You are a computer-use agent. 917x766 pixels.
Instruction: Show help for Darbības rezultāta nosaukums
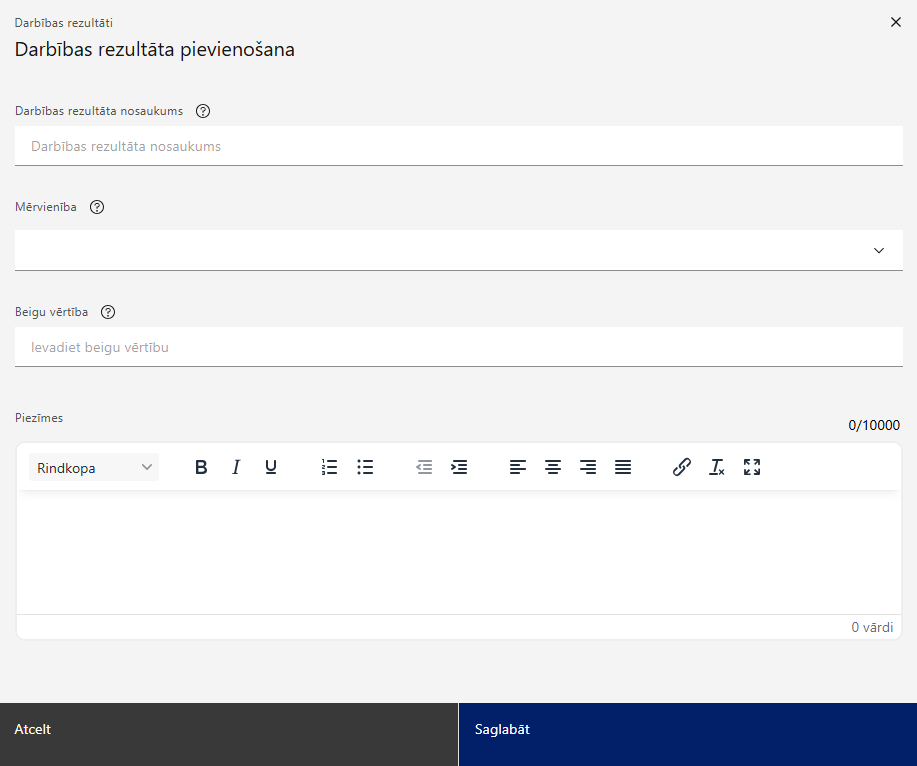(203, 111)
